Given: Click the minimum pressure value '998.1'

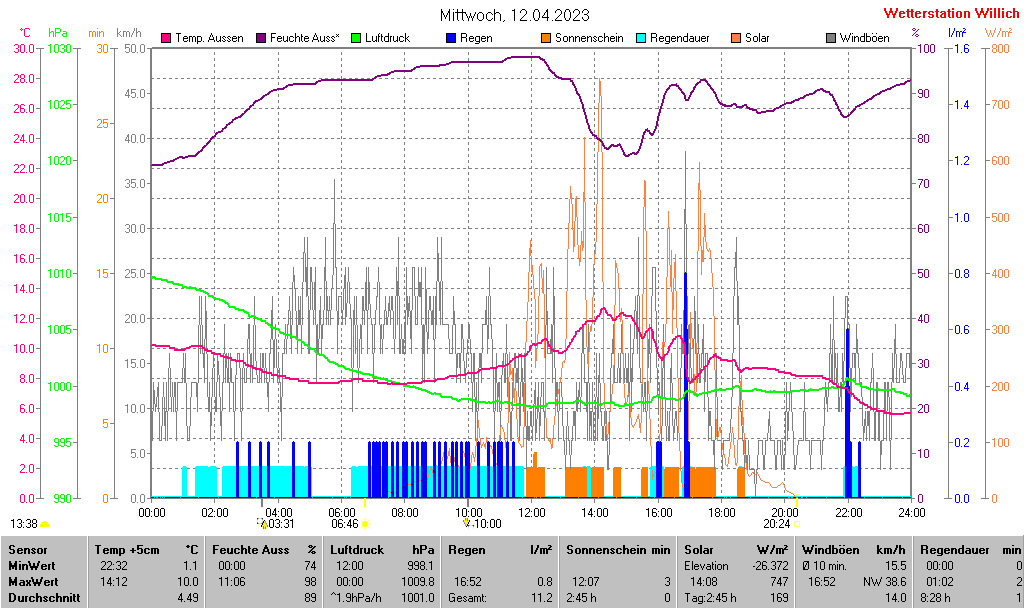Looking at the screenshot, I should (x=421, y=566).
